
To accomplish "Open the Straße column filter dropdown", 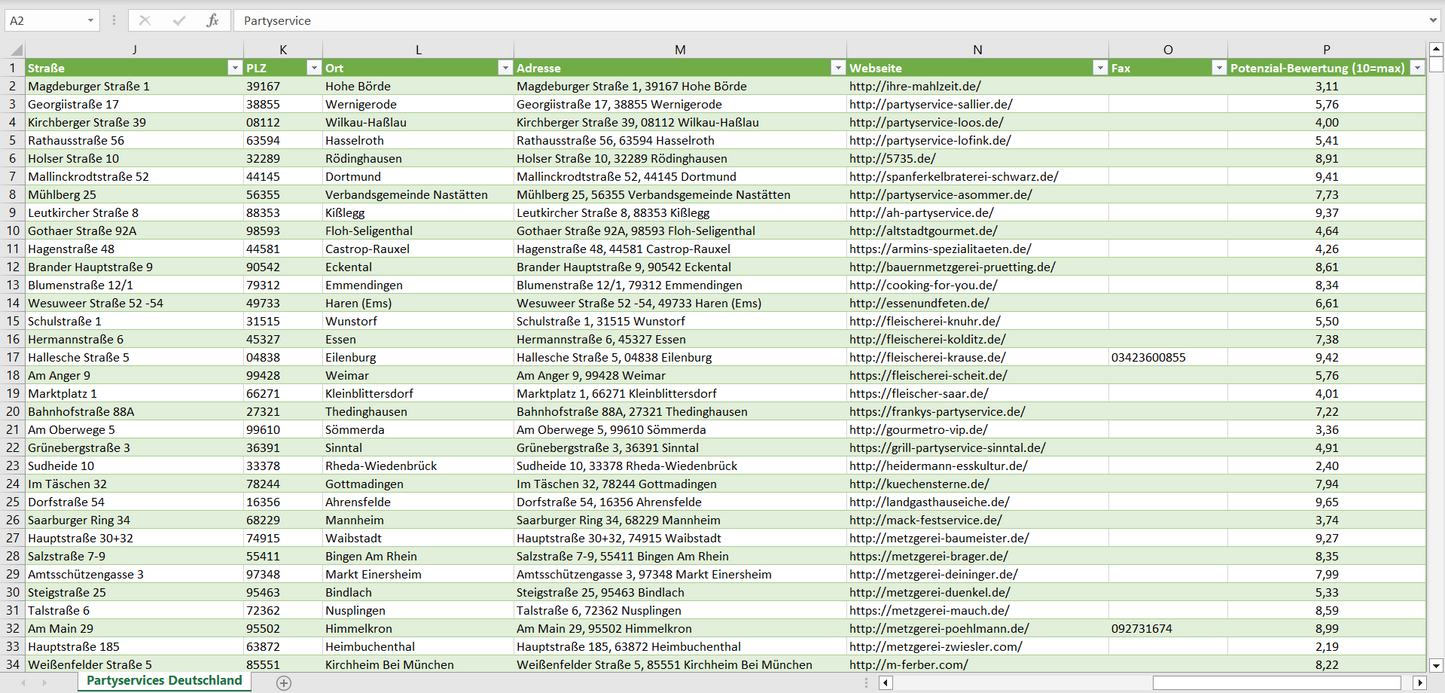I will coord(232,68).
